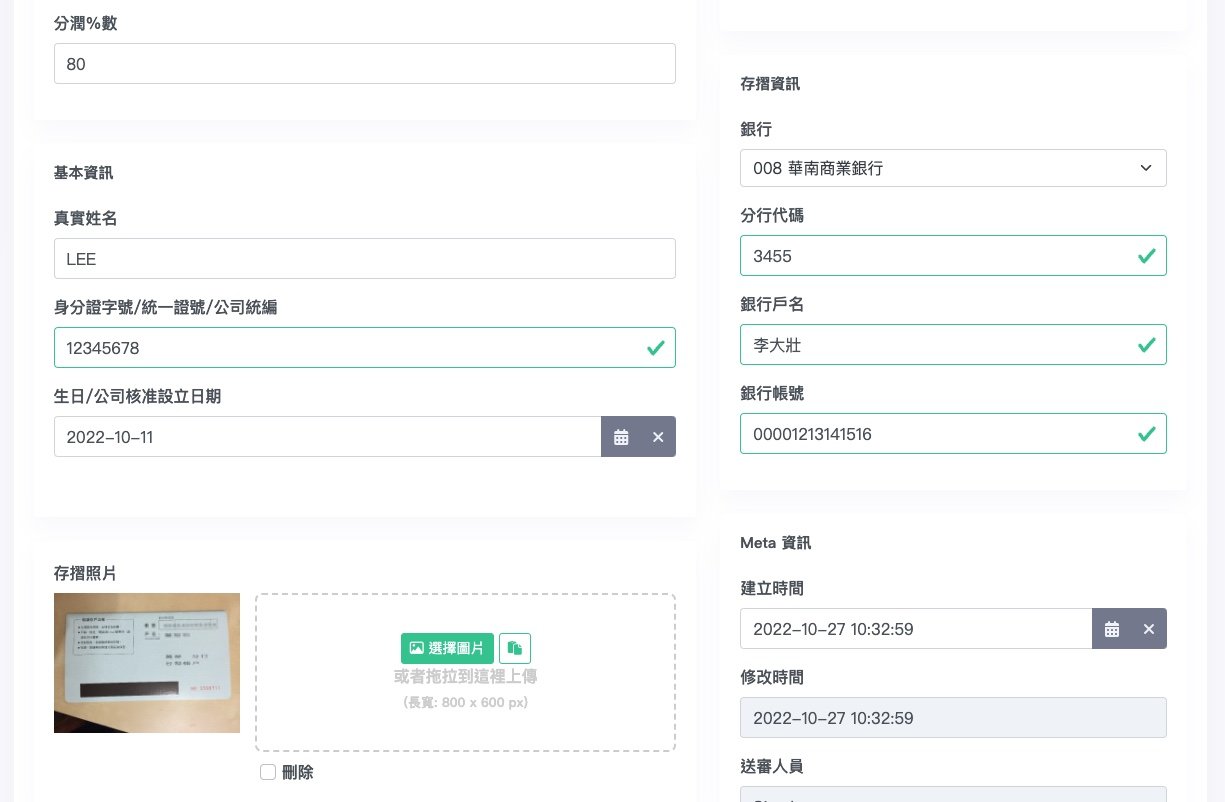
Task: Open calendar picker for 建立時間 field
Action: click(1111, 629)
